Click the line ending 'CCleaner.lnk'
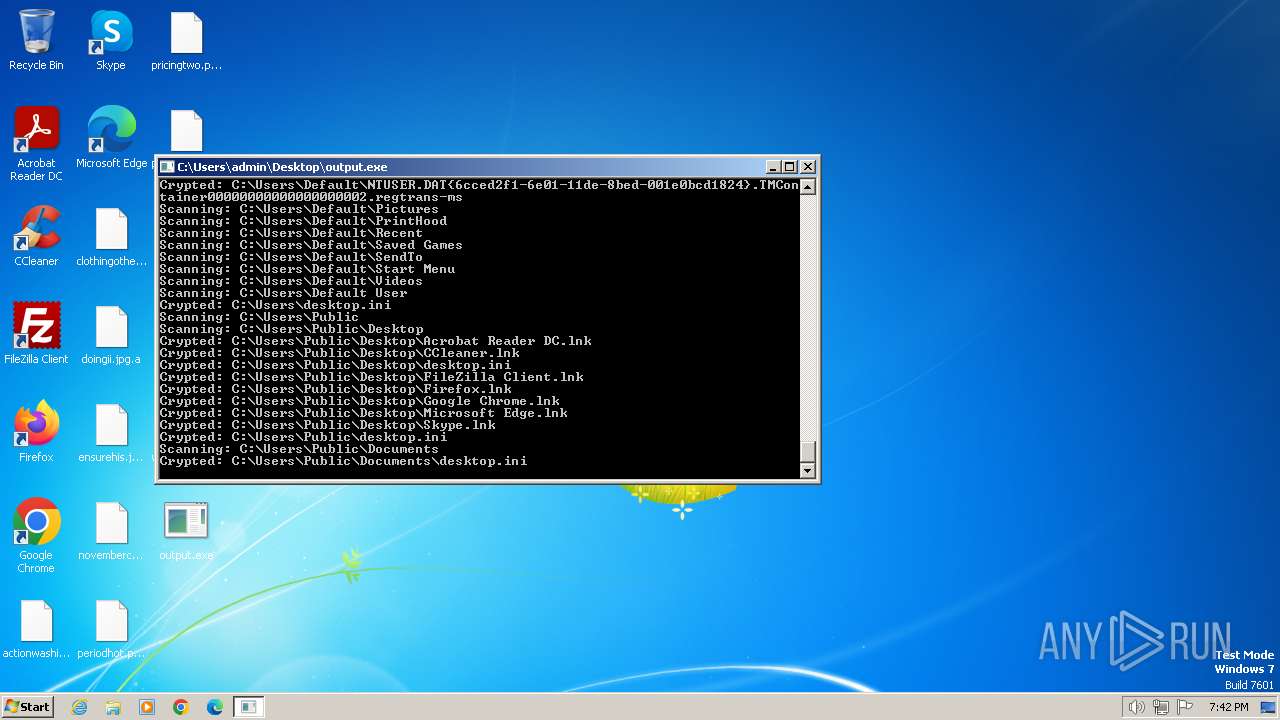 (339, 353)
